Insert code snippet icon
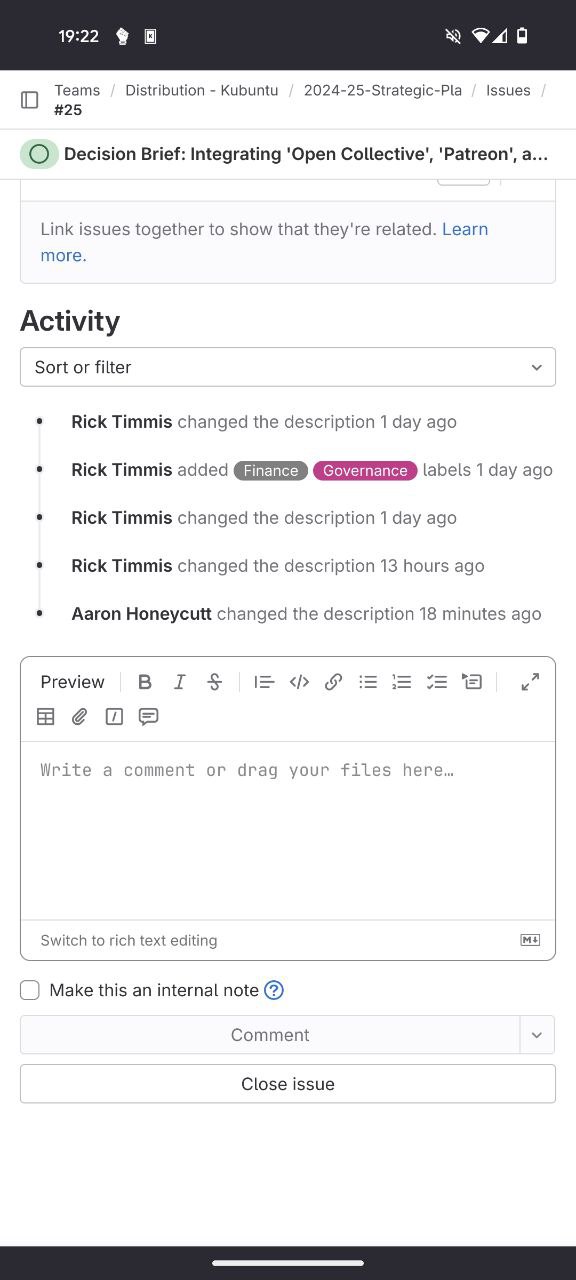The image size is (576, 1280). pos(299,682)
